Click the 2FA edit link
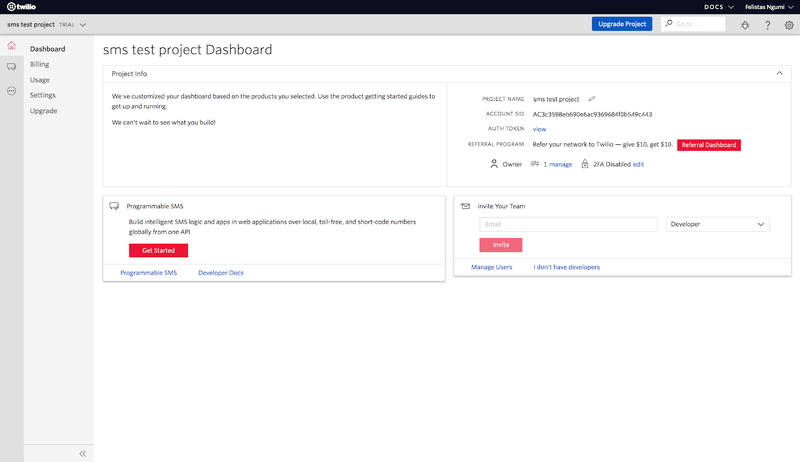 (x=638, y=164)
